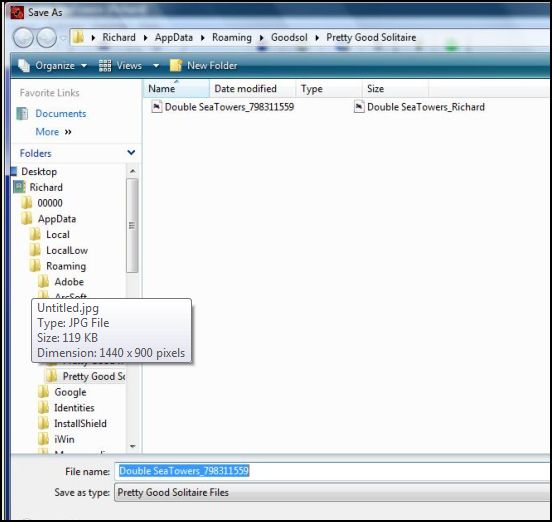Viewport: 552px width, 522px height.
Task: Collapse the Folders pane chevron
Action: 131,152
